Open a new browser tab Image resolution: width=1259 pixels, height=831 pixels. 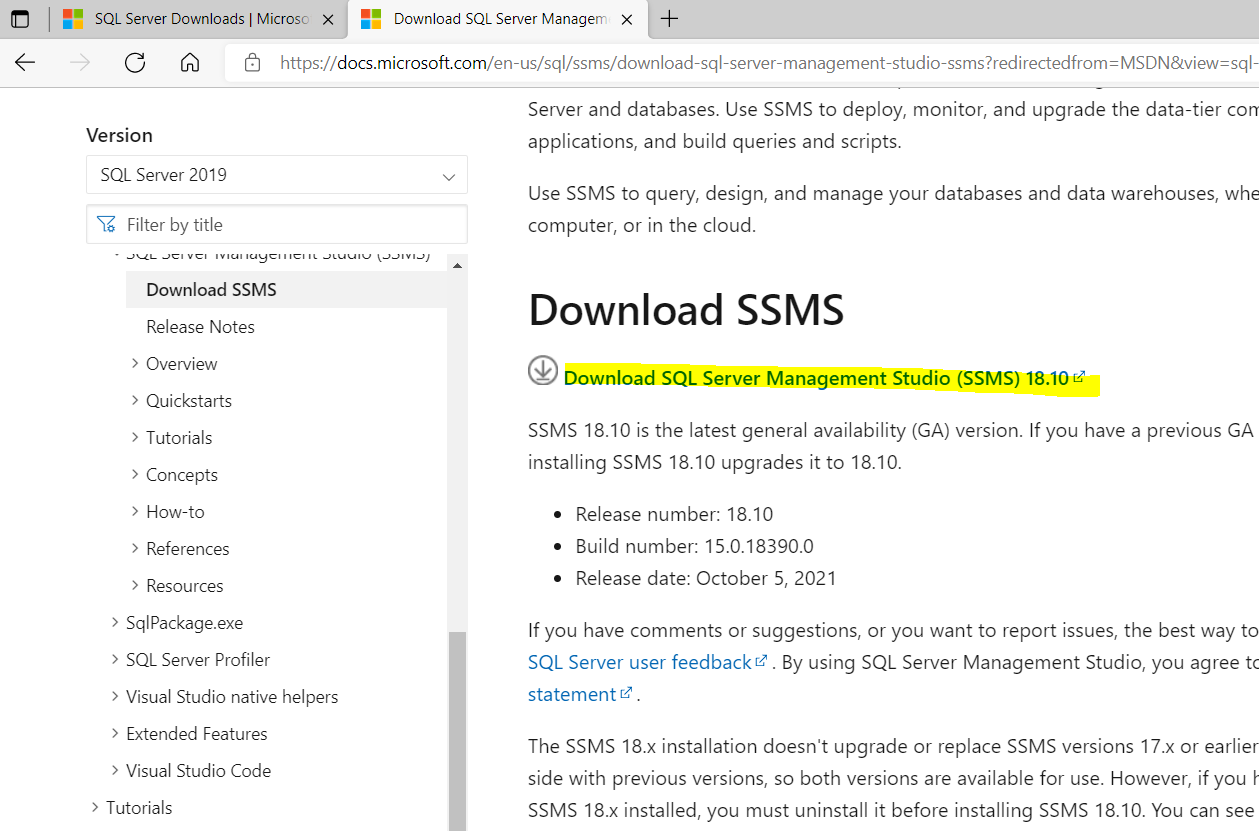coord(670,19)
